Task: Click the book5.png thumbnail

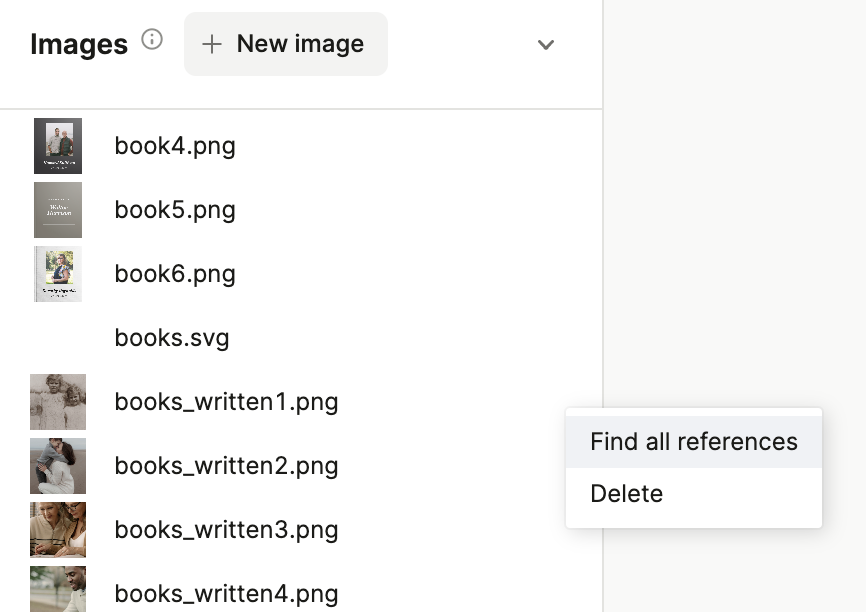Action: pos(58,210)
